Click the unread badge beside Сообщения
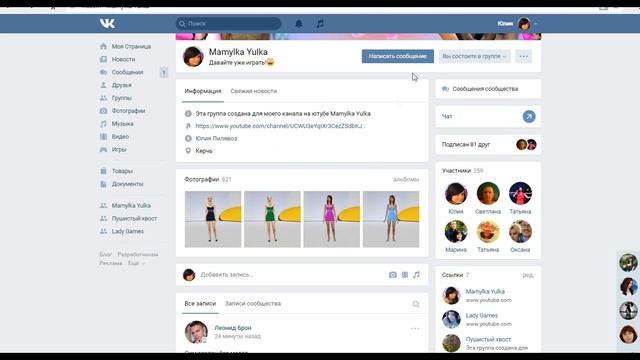 (164, 73)
